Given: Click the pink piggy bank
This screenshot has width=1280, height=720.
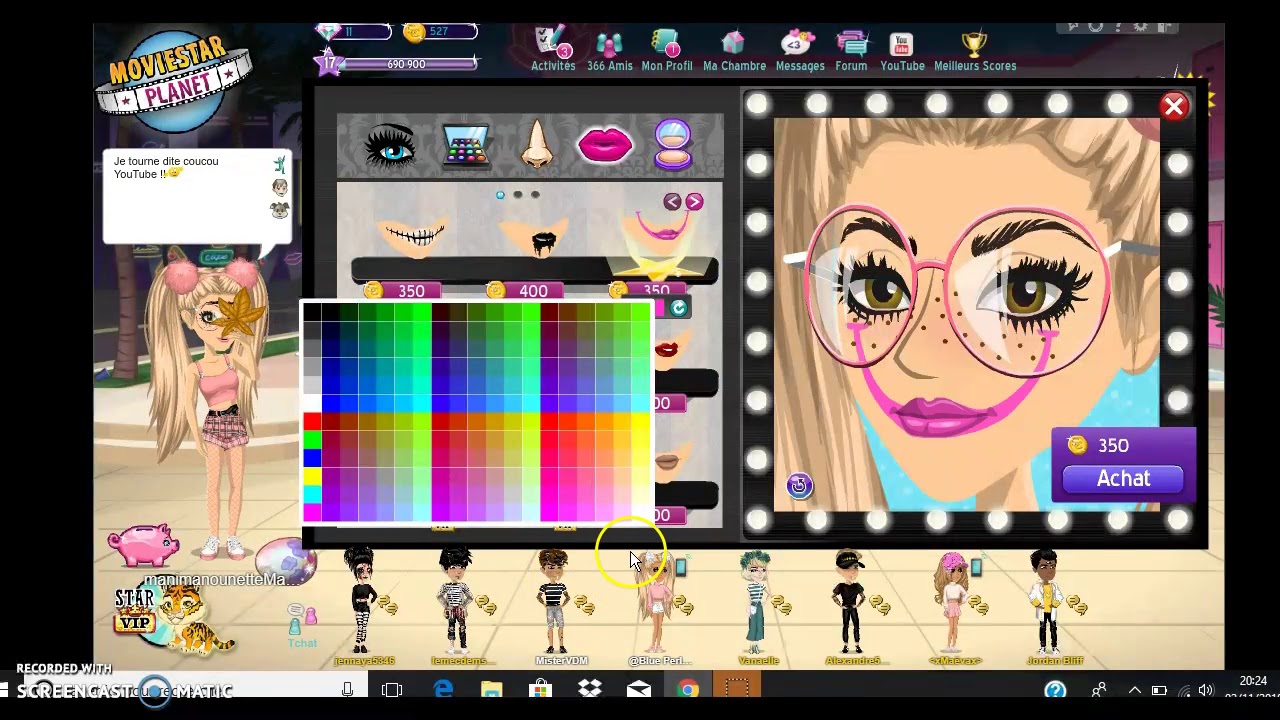Looking at the screenshot, I should pyautogui.click(x=144, y=545).
